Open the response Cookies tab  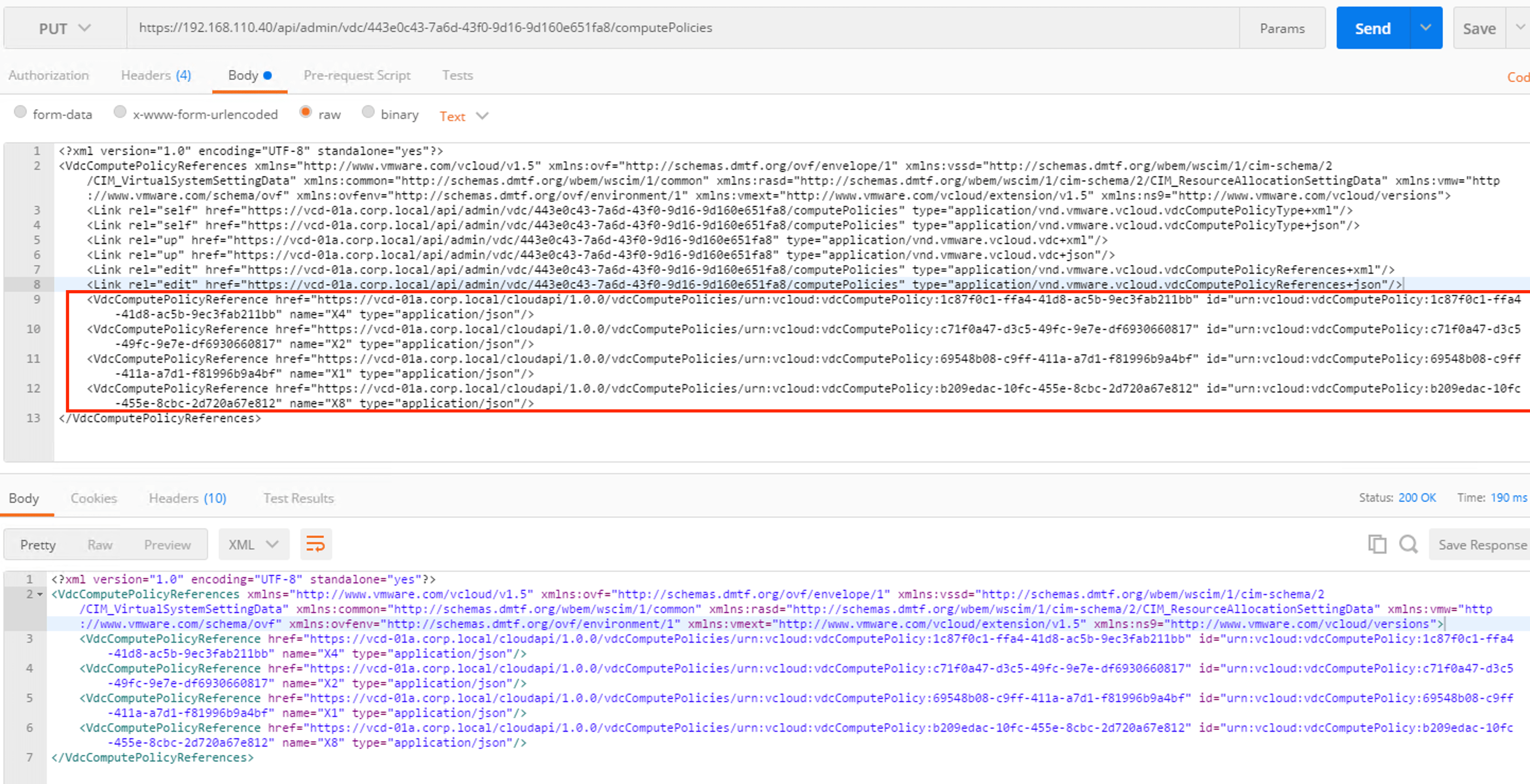[x=93, y=498]
